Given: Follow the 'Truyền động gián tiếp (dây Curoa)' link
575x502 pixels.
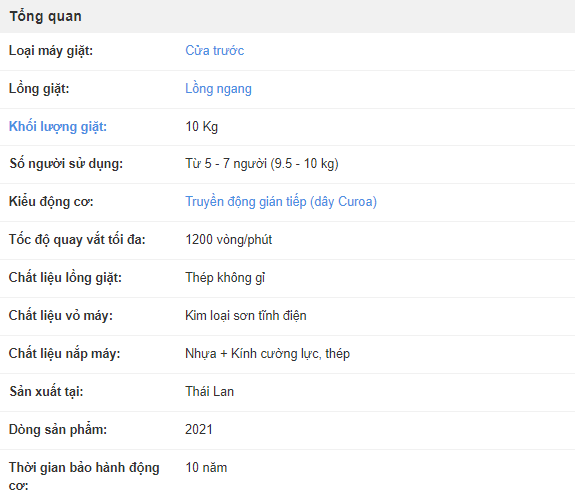Looking at the screenshot, I should (x=281, y=202).
